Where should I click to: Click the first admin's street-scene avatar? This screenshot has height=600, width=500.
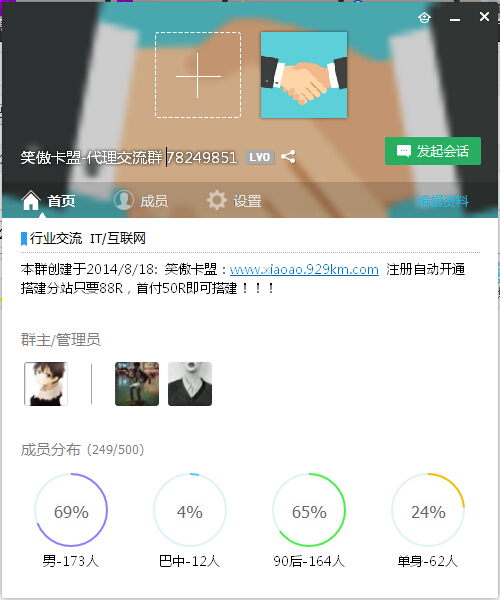click(x=137, y=384)
